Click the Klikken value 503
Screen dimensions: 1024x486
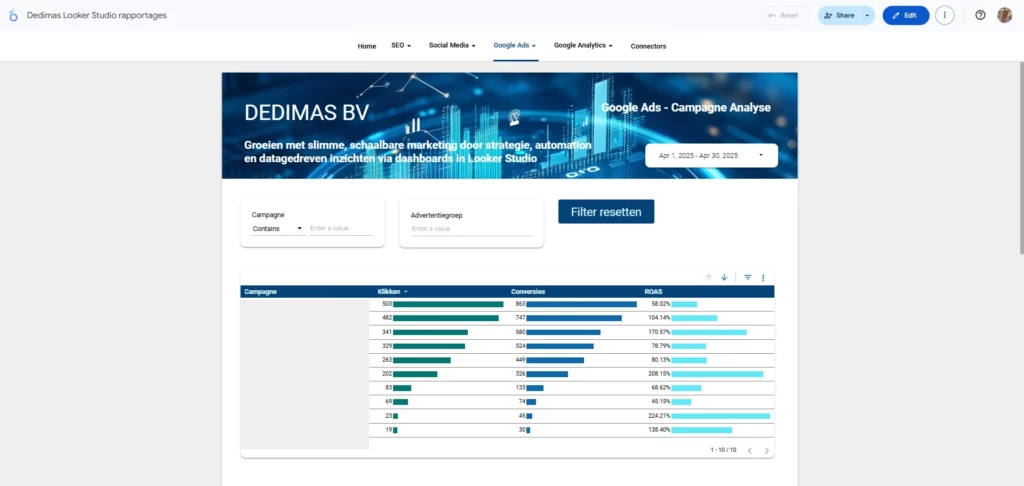click(387, 304)
